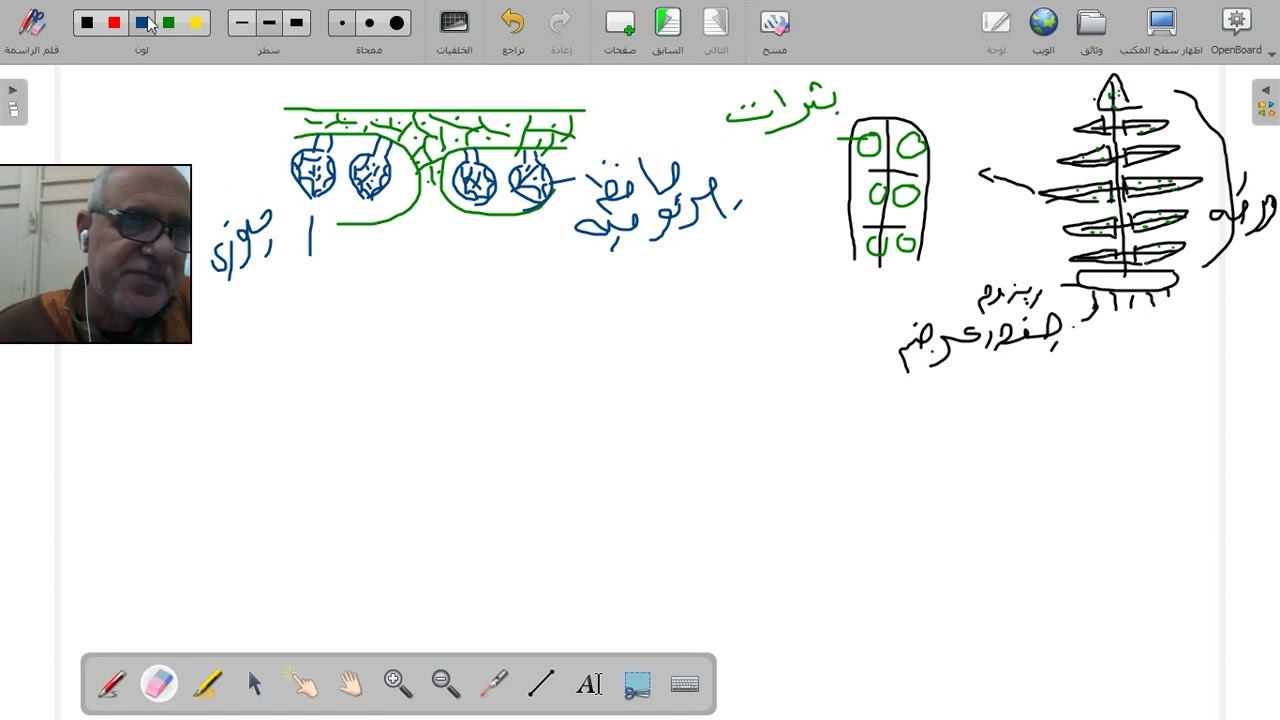
Task: Select the Interact with items pointer tool
Action: pos(302,684)
